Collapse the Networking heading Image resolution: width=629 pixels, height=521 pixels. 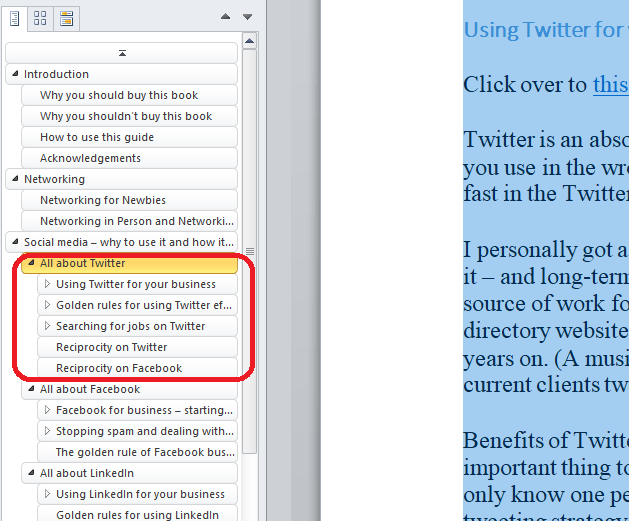[x=15, y=179]
